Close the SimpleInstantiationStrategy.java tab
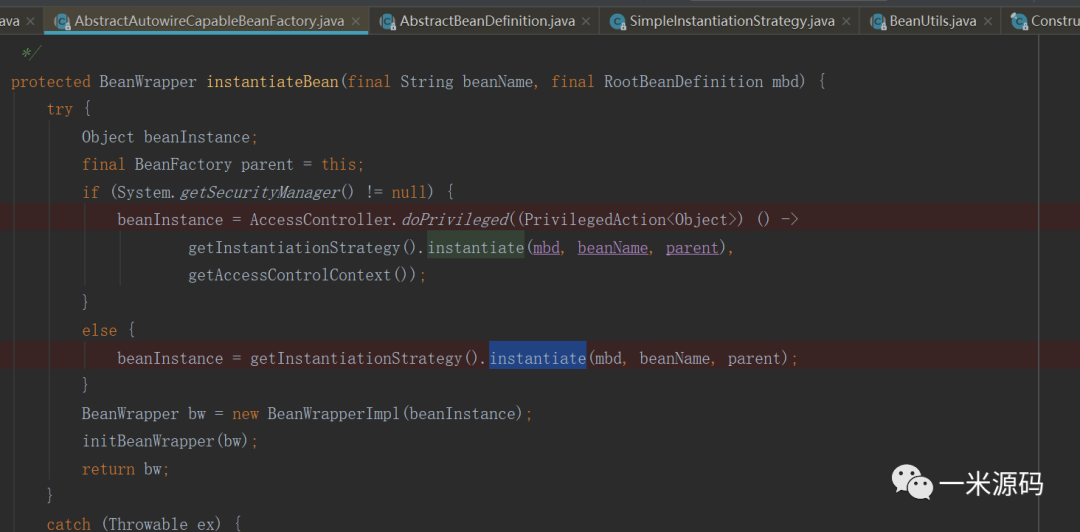Screen dimensions: 1080x532 coord(847,21)
